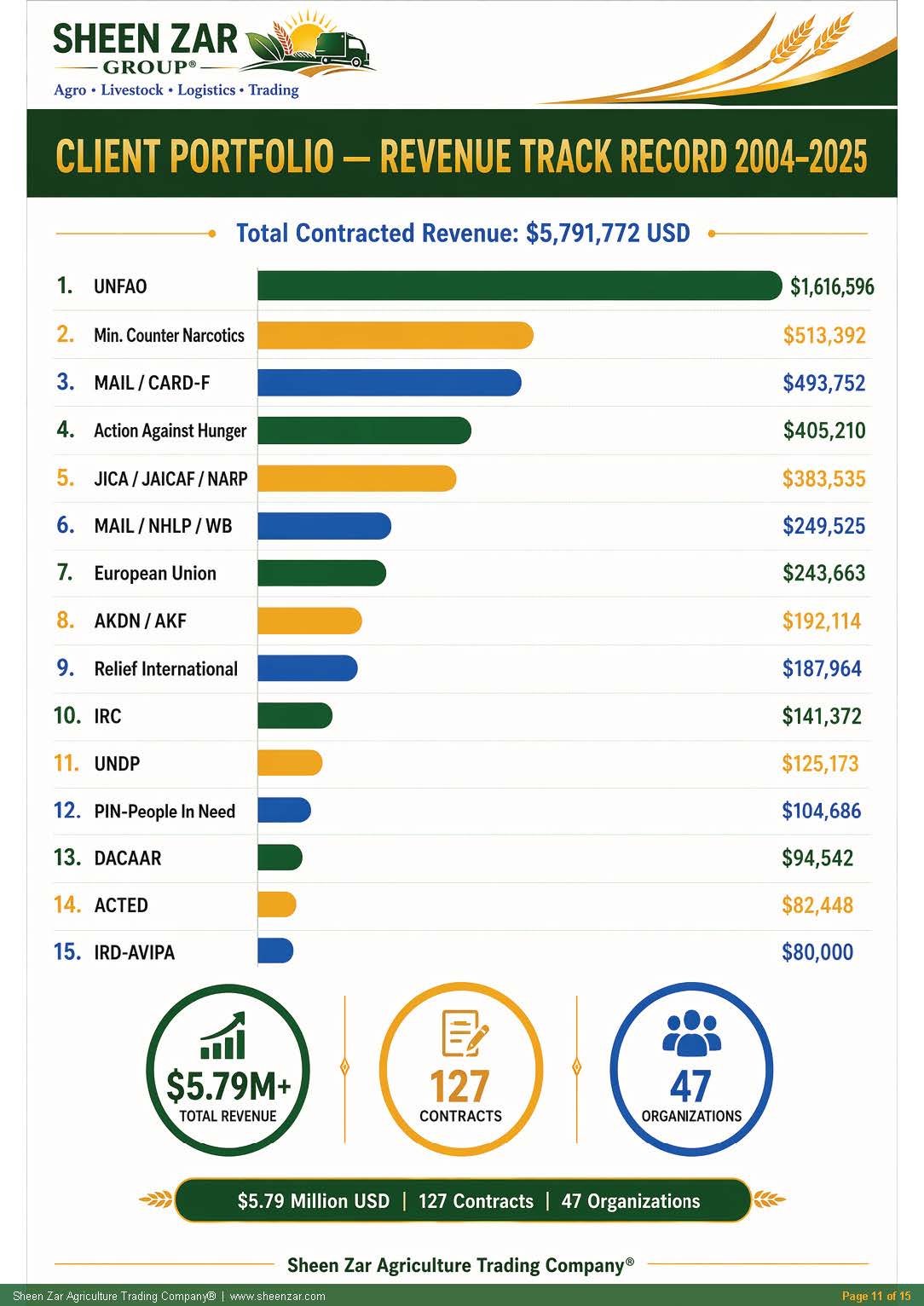Screen dimensions: 924x1306
Task: Click the European Union revenue bar
Action: tap(322, 573)
